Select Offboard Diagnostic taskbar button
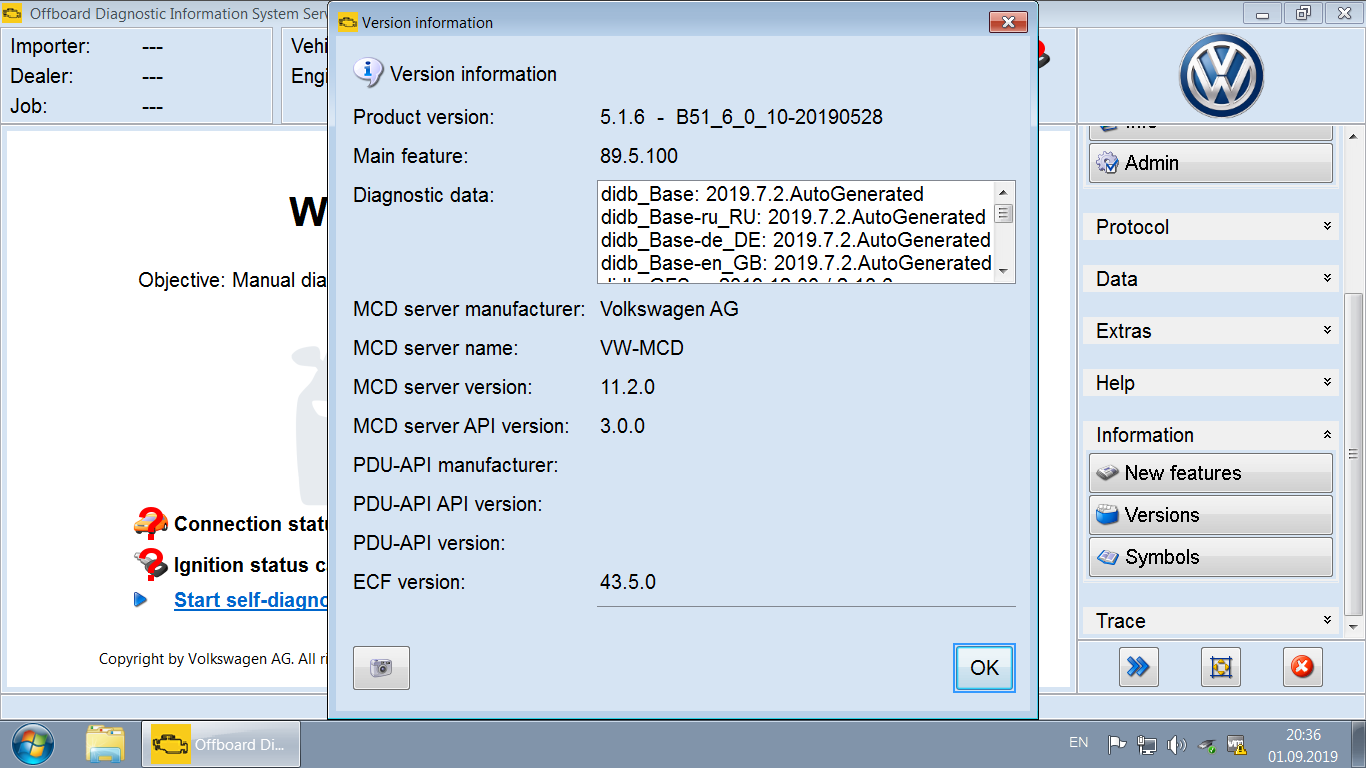 (x=220, y=744)
